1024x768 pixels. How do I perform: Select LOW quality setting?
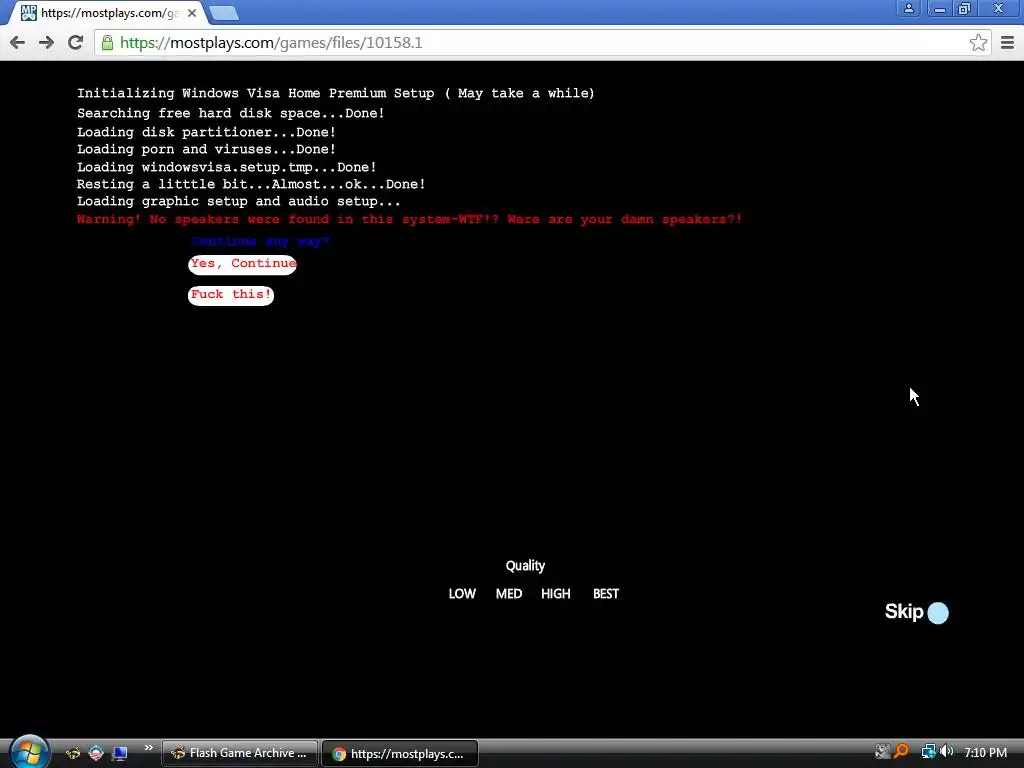(462, 594)
